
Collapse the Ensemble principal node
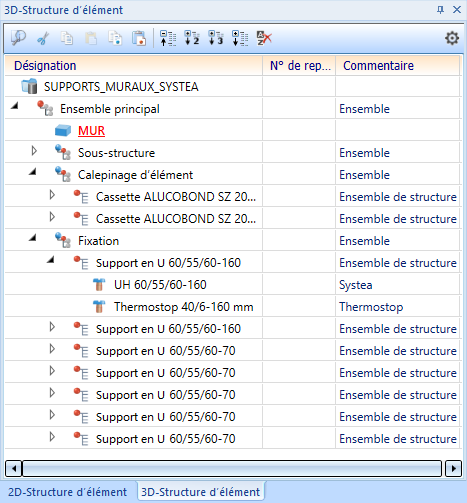point(14,106)
